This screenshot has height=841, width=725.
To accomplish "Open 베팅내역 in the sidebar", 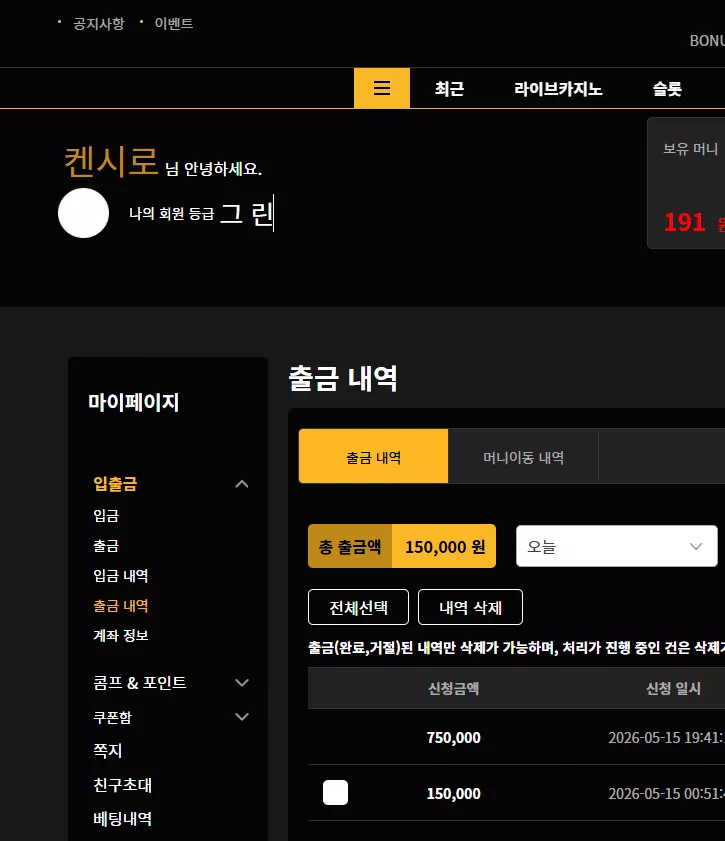I will pyautogui.click(x=122, y=819).
